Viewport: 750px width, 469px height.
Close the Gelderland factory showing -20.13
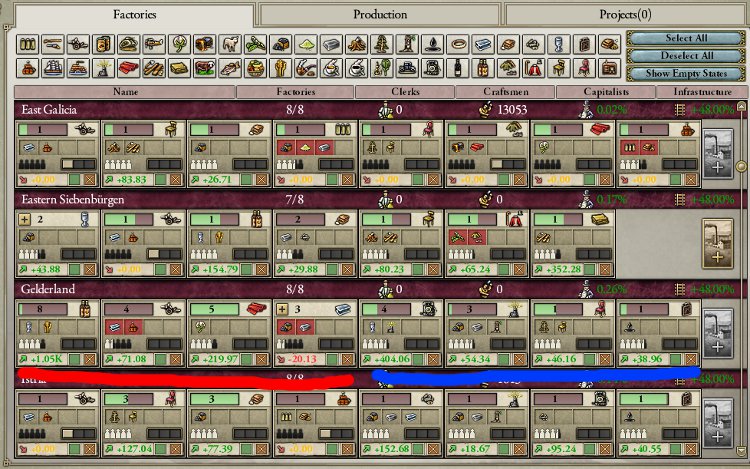(x=349, y=358)
